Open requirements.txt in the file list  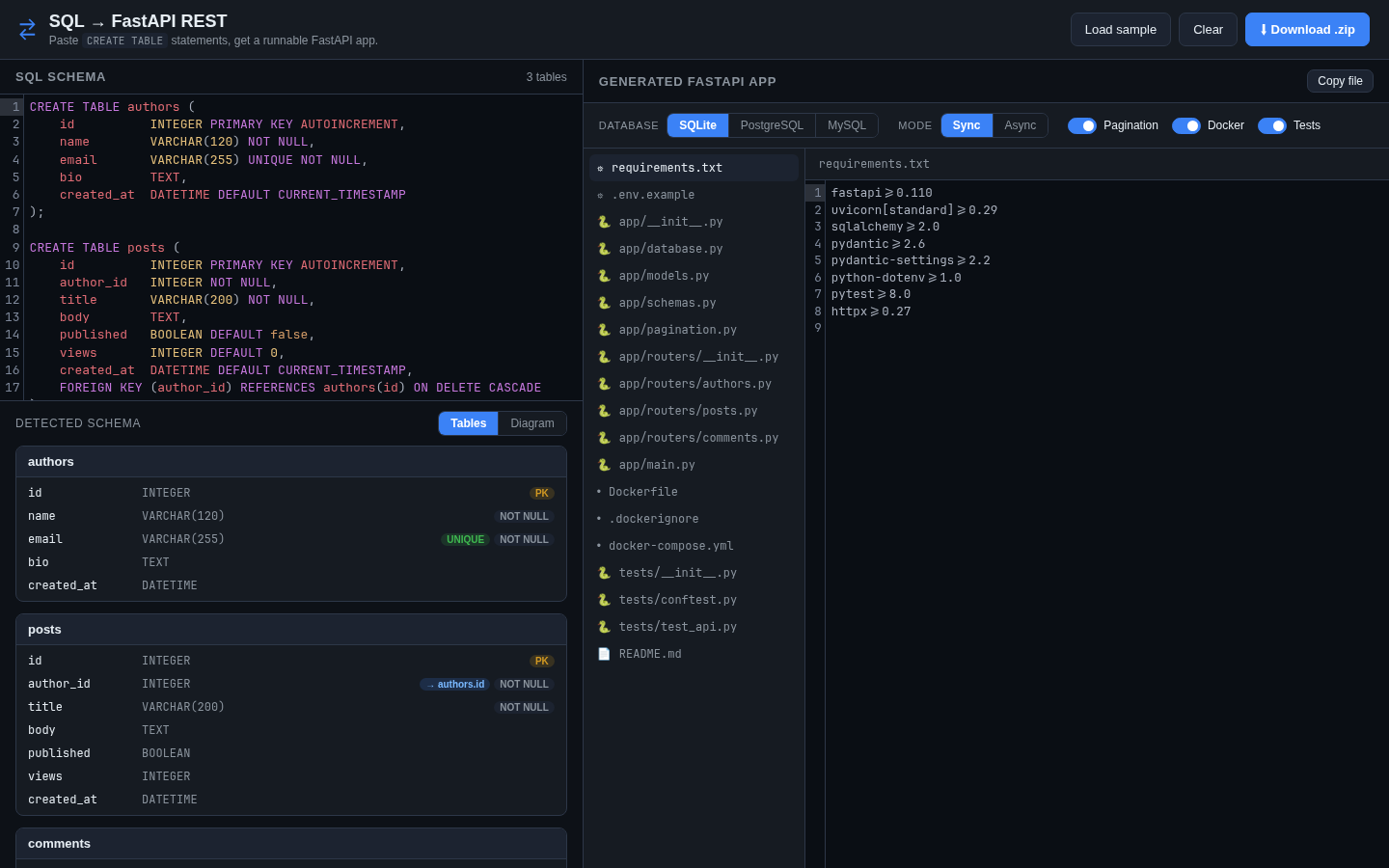[x=694, y=168]
